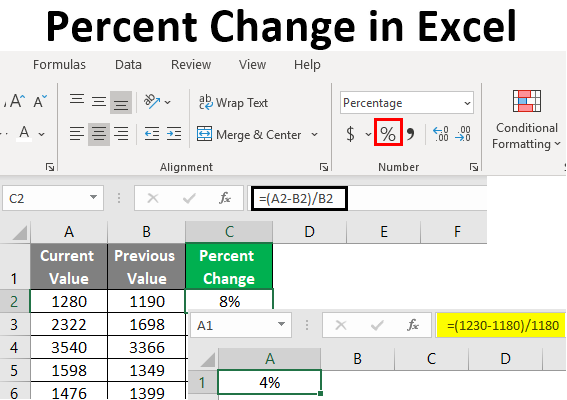Confirm the formula entry next to C2
567x400 pixels.
189,198
